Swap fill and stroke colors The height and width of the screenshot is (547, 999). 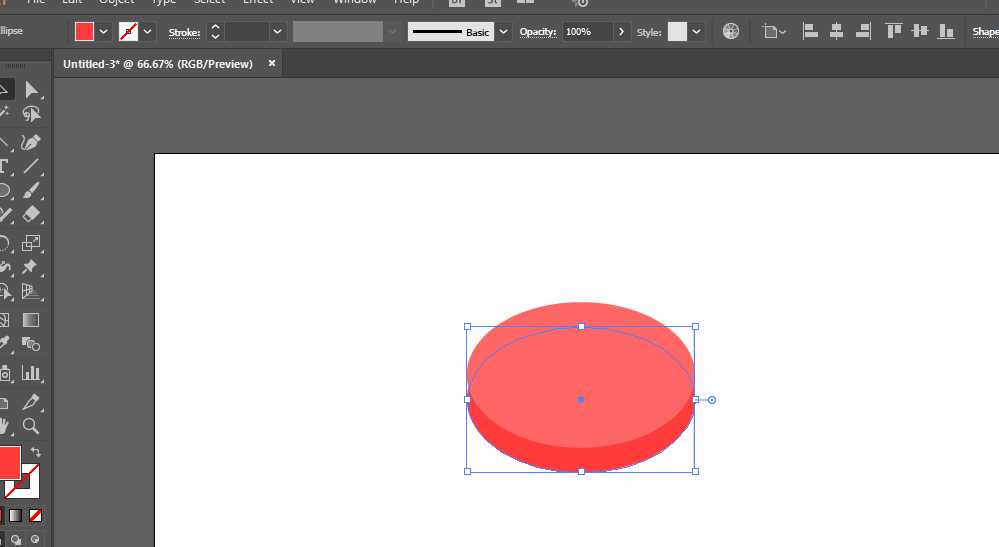[x=36, y=453]
